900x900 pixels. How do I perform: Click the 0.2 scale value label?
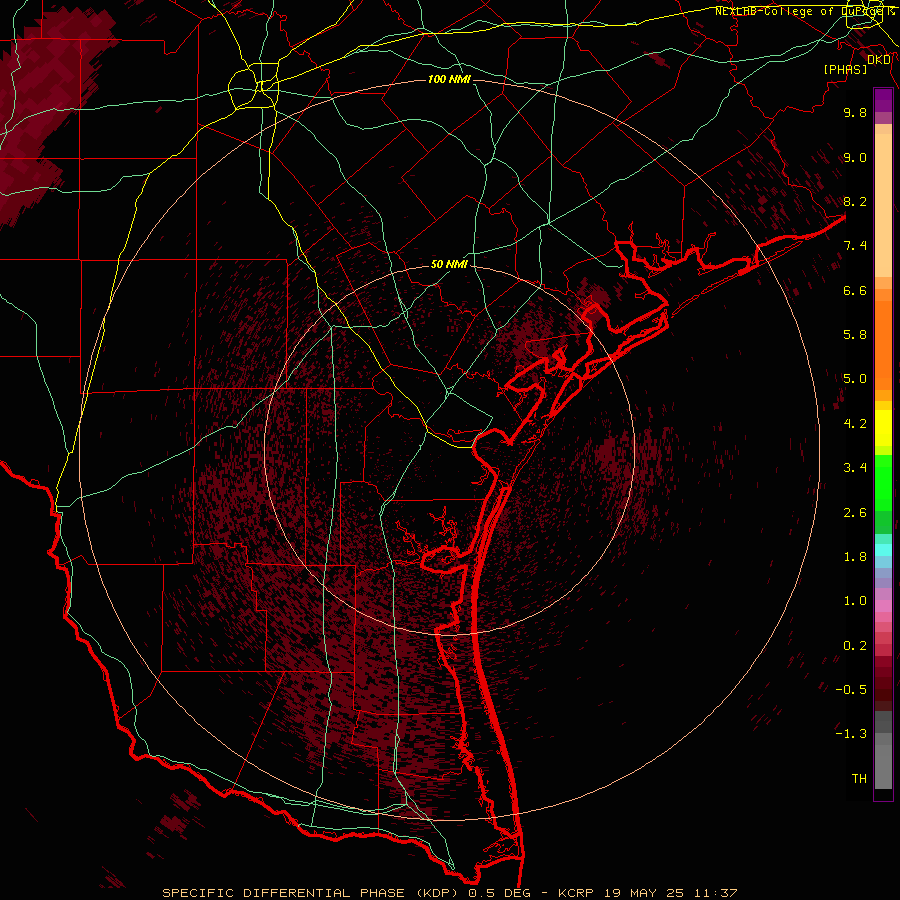(x=855, y=646)
